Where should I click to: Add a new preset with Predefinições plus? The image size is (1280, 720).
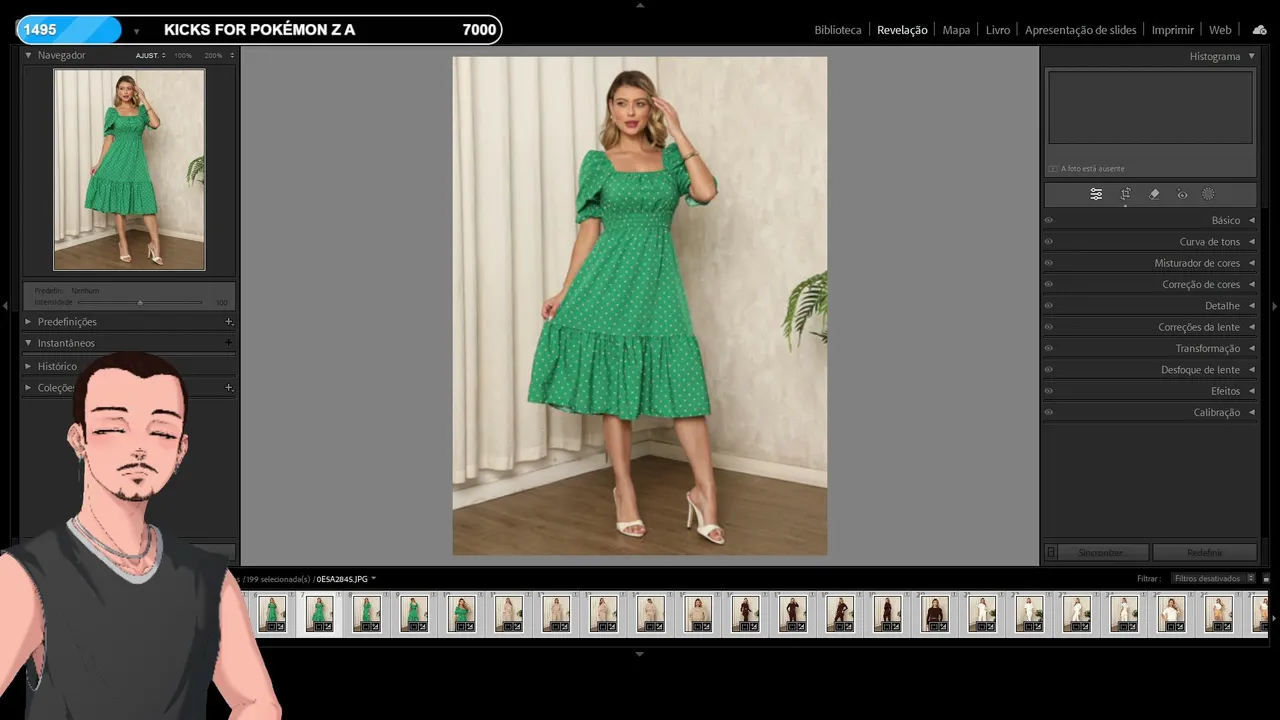[x=229, y=322]
